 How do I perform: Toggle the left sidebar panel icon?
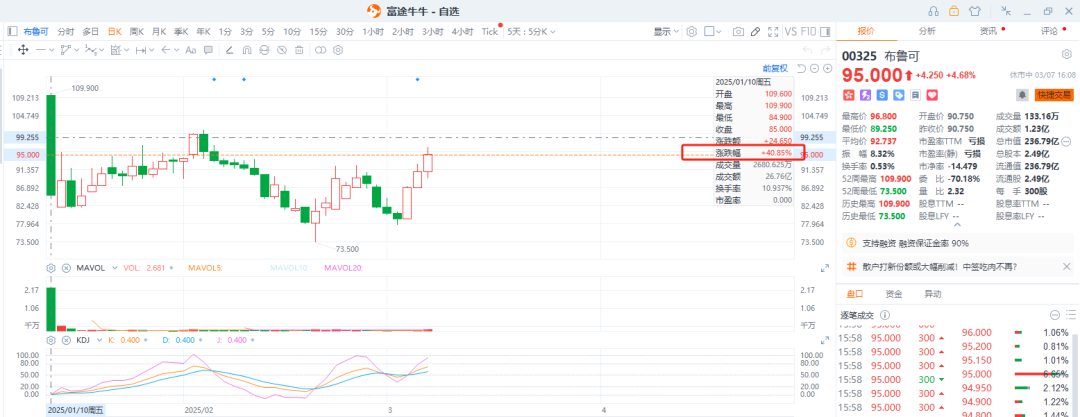tap(12, 31)
